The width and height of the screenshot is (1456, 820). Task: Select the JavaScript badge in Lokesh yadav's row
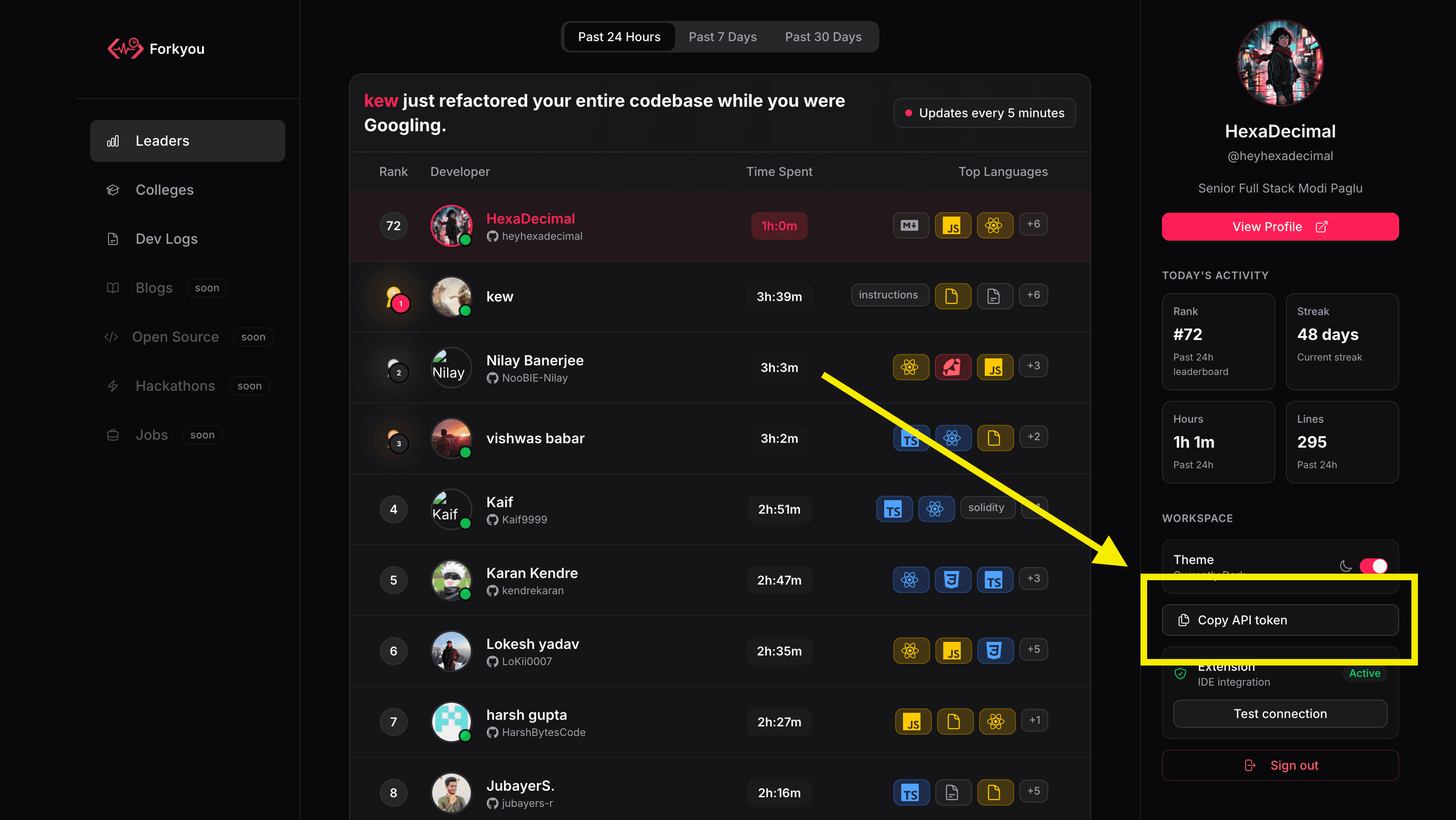953,651
